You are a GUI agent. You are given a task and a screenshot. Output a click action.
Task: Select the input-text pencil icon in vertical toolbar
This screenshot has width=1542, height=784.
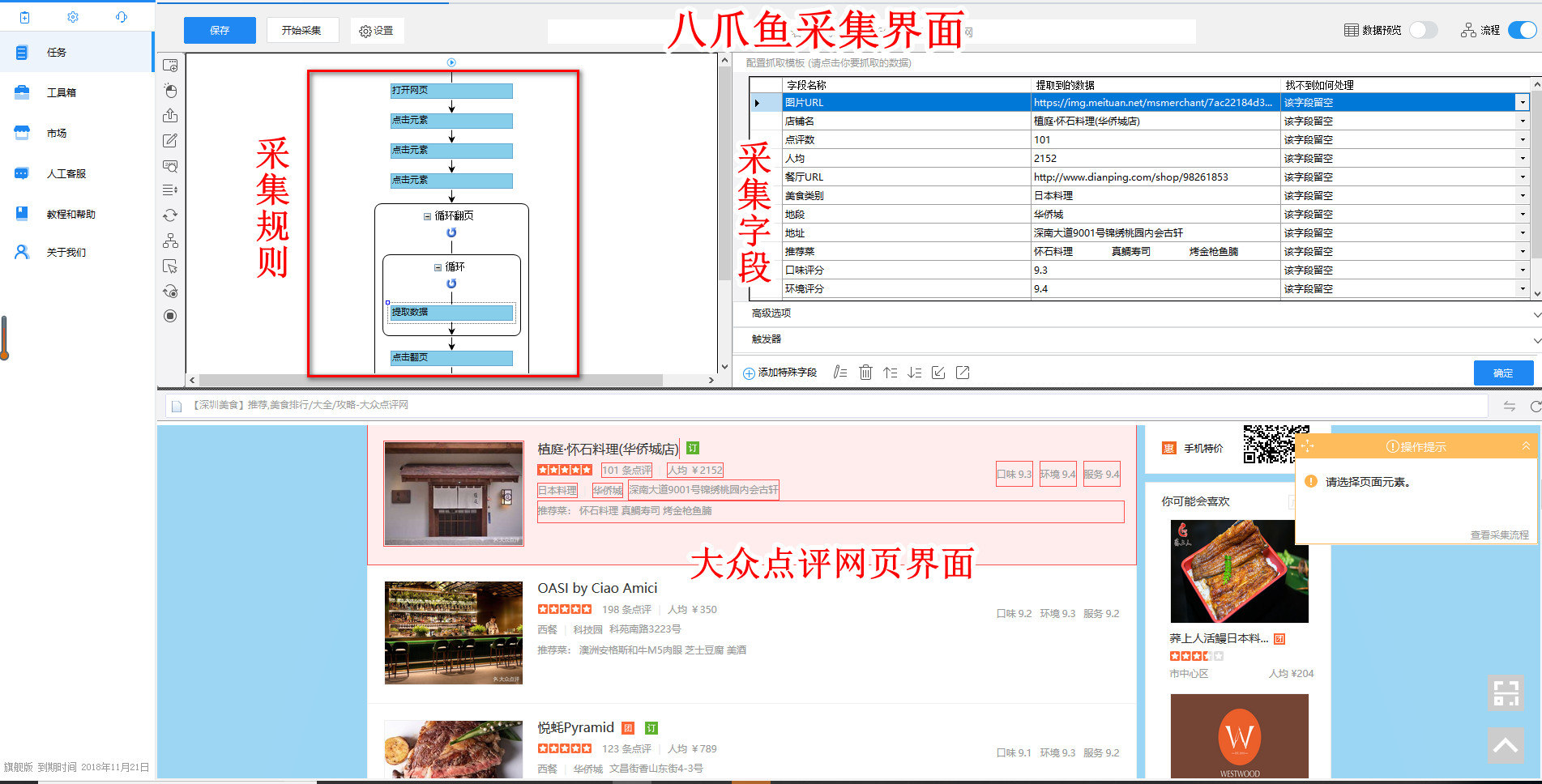[170, 141]
